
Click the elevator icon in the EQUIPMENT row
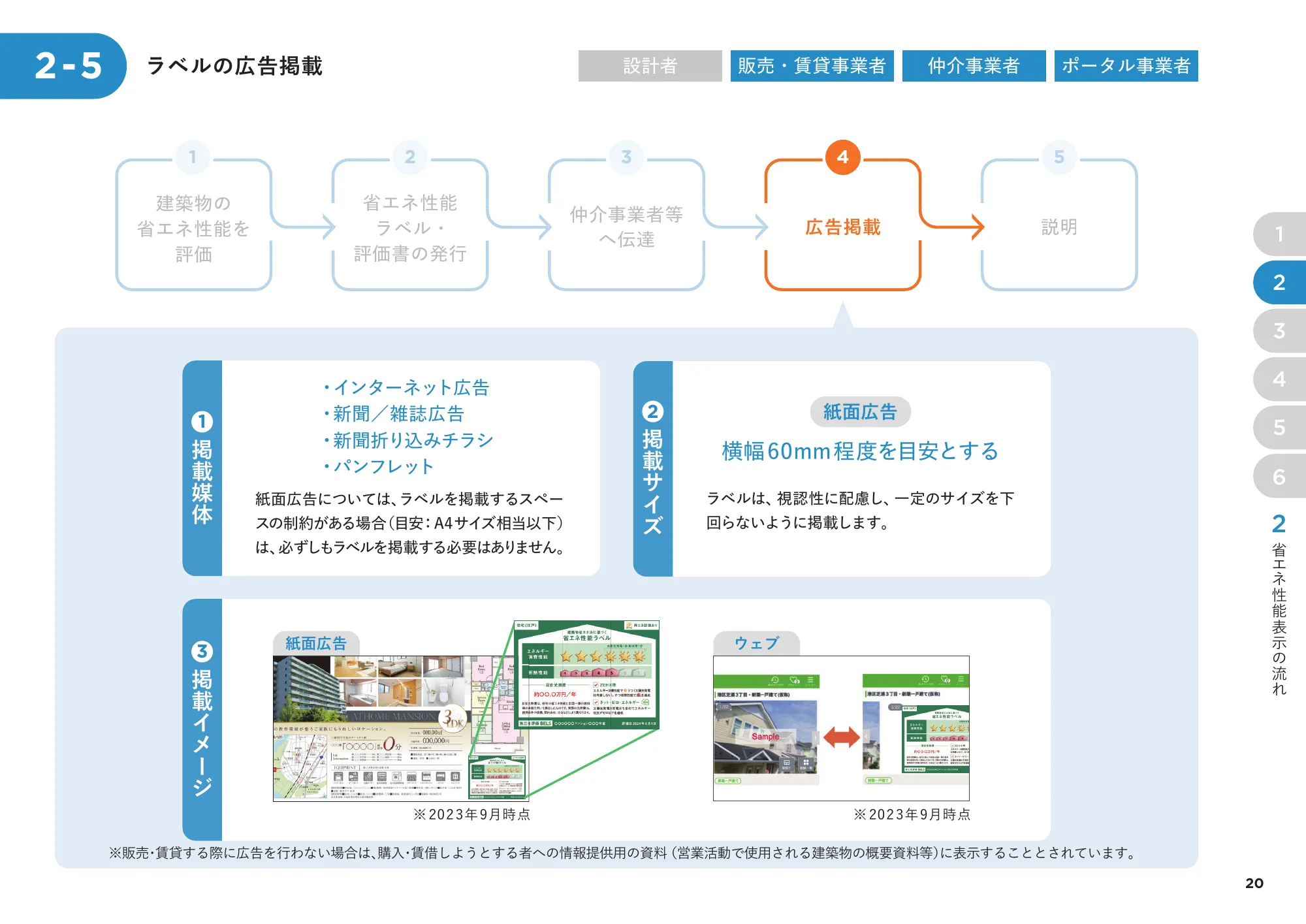click(x=454, y=778)
